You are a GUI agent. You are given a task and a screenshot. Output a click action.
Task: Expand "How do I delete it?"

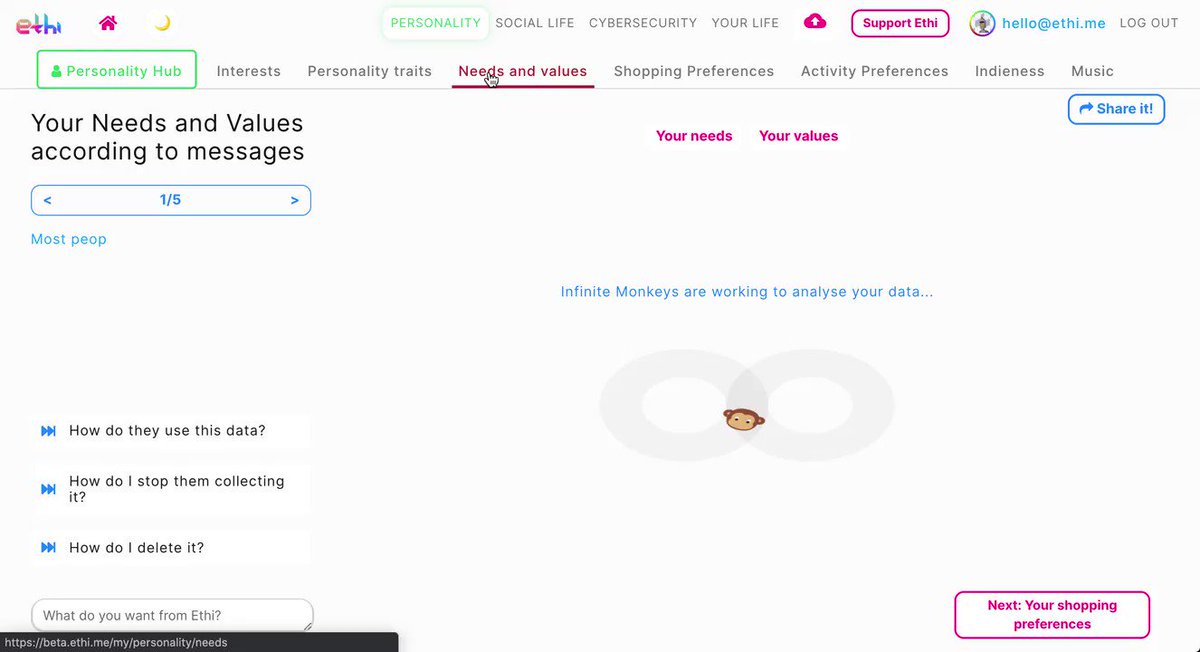point(171,548)
